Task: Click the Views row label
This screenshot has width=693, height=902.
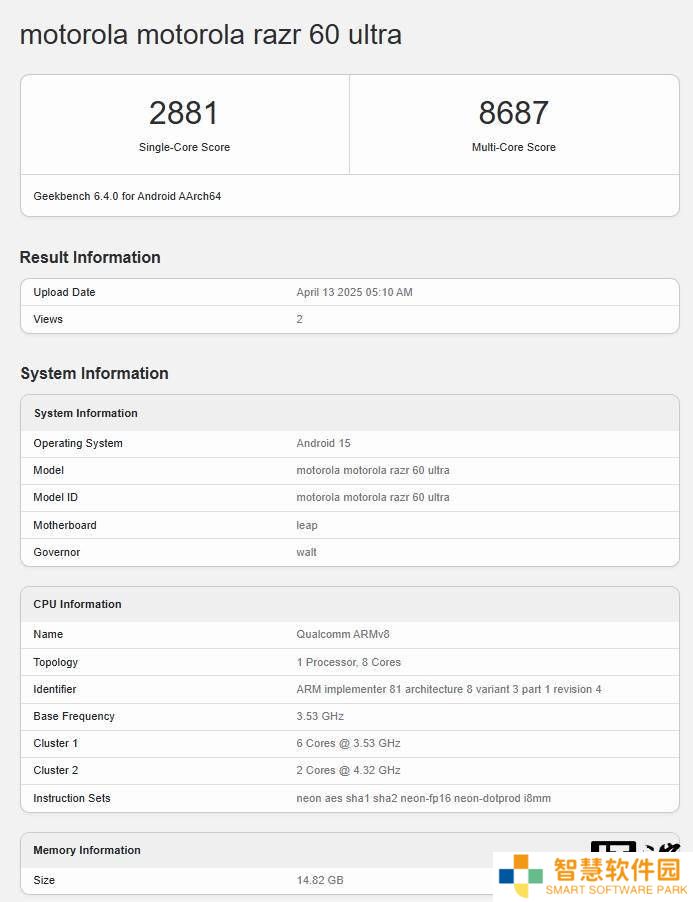Action: (x=48, y=319)
